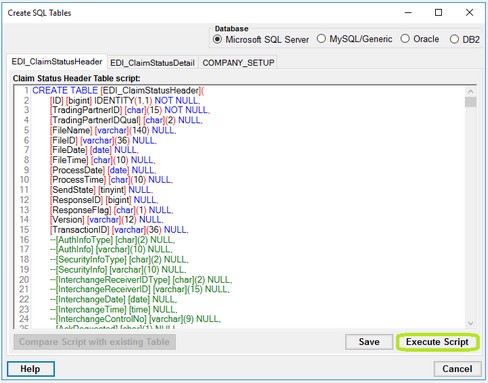Click the CREATE TABLE line in the script

[118, 90]
